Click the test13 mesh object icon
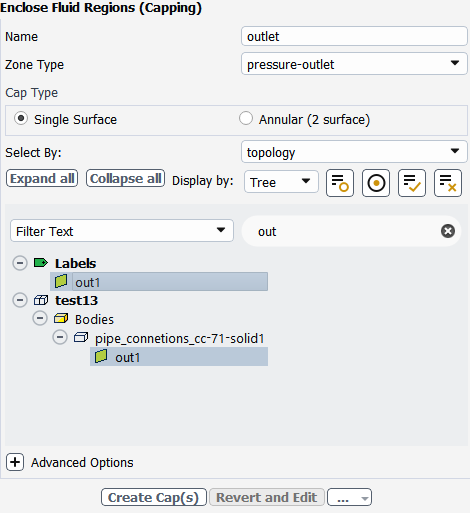470x513 pixels. point(41,300)
